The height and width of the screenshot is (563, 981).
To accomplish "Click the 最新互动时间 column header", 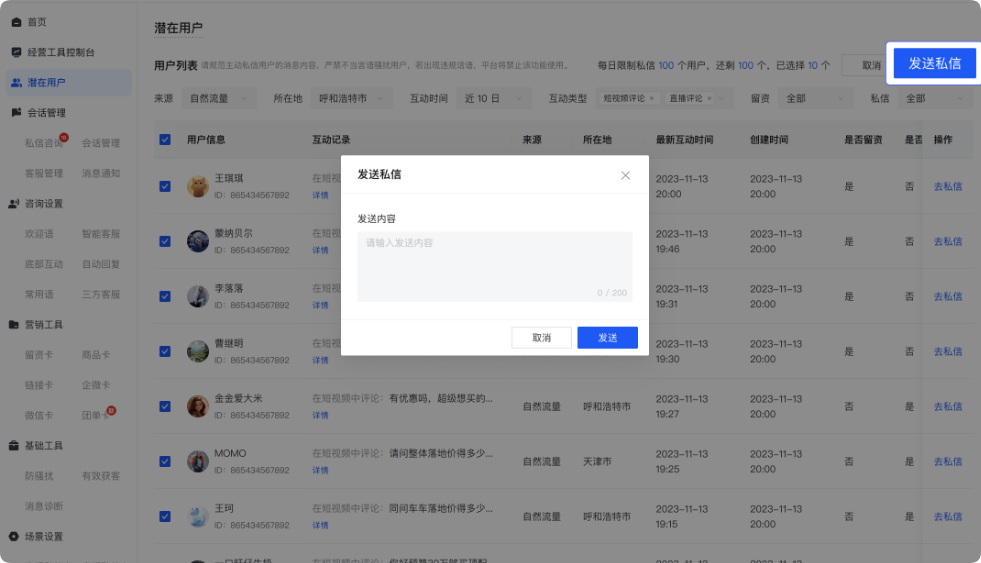I will 684,139.
